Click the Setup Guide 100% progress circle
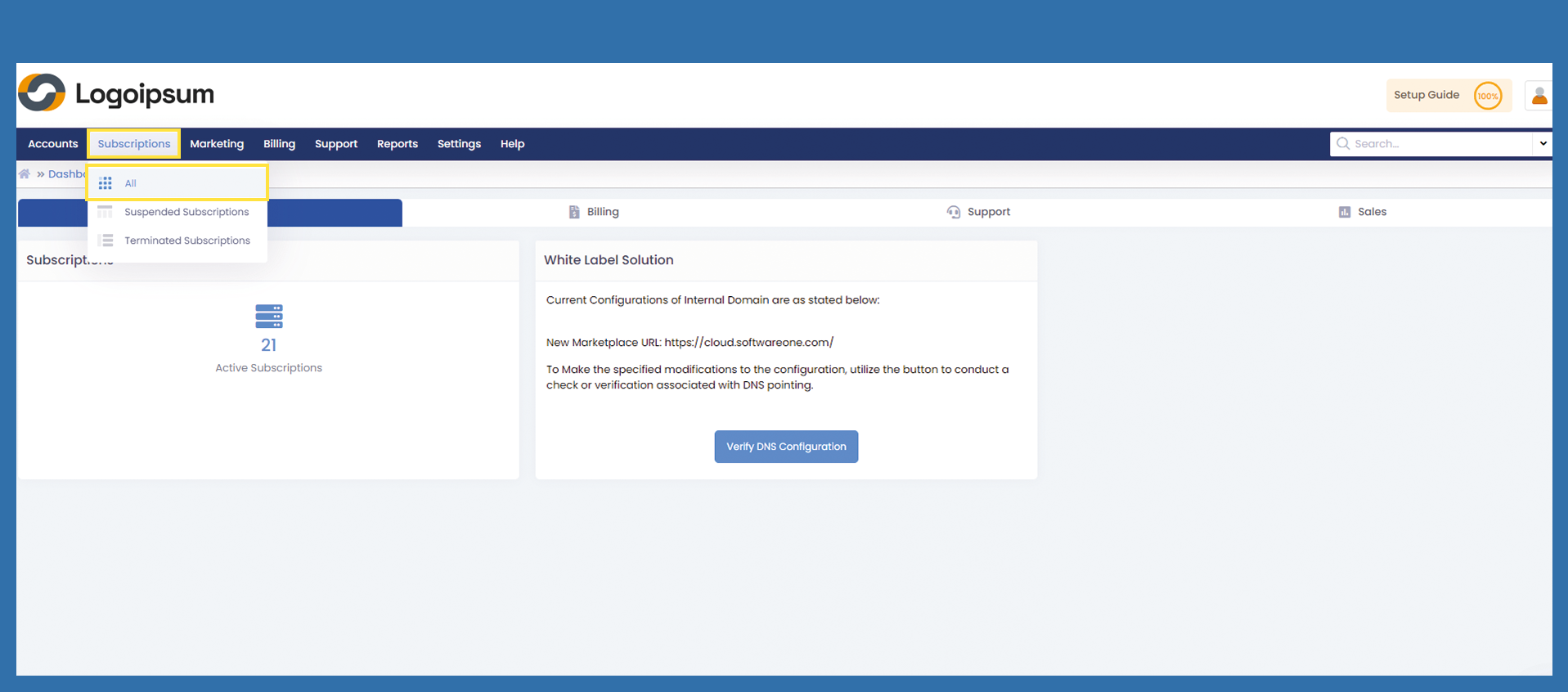The width and height of the screenshot is (1568, 692). 1487,96
